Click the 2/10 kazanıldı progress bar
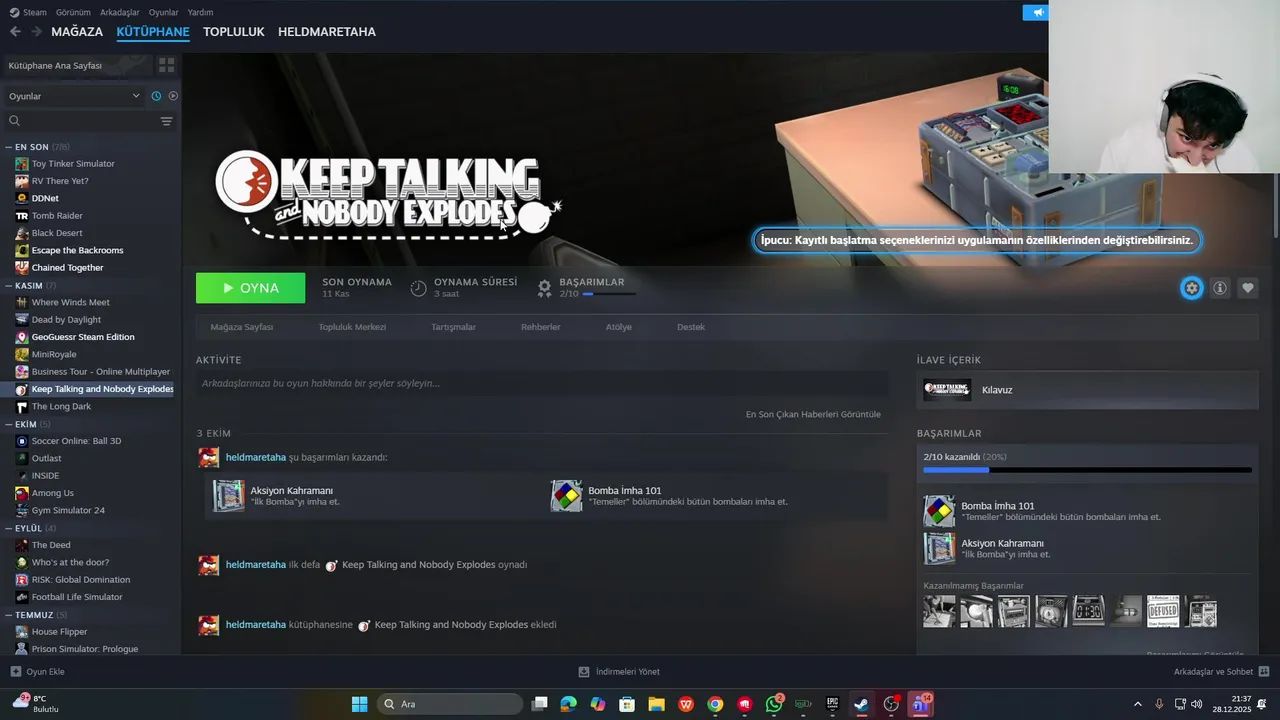The width and height of the screenshot is (1280, 720). point(1087,469)
